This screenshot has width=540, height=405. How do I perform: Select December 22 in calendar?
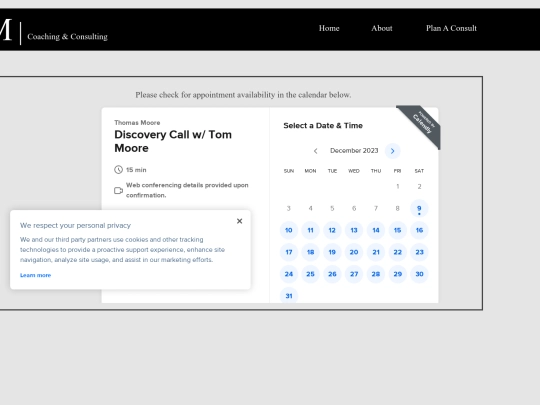(397, 252)
